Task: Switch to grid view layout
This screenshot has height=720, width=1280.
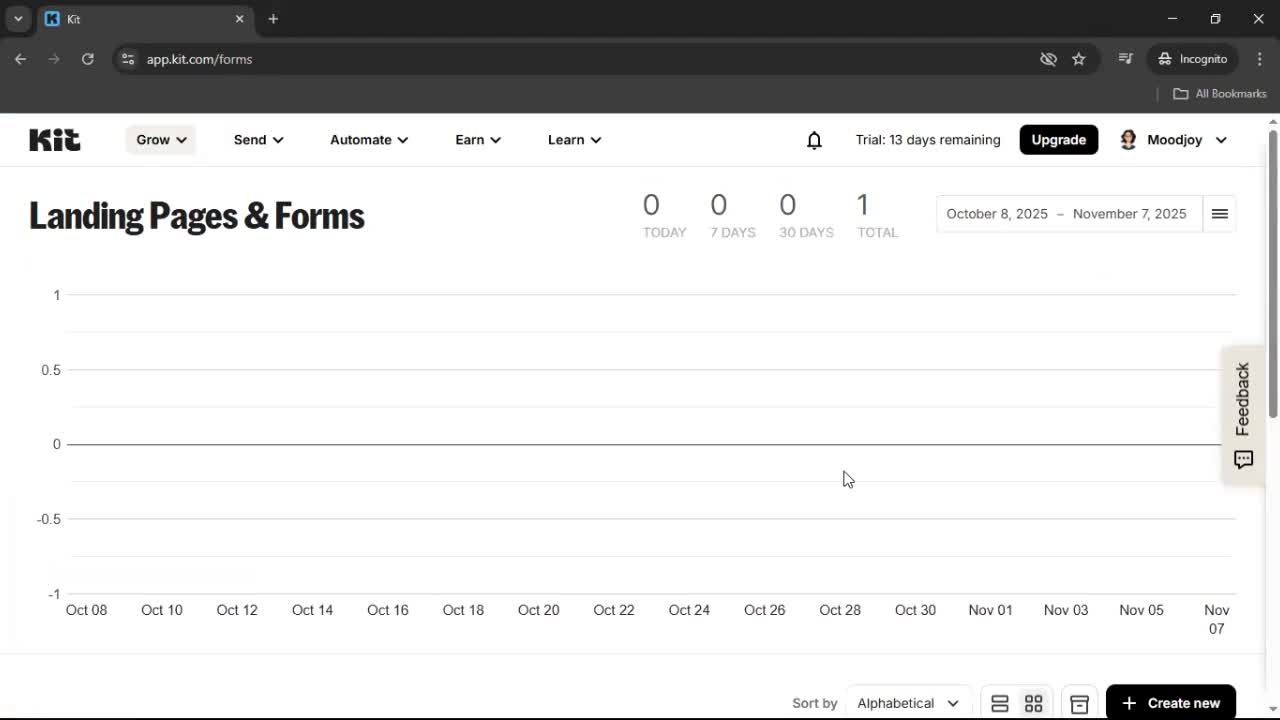Action: pyautogui.click(x=1033, y=702)
